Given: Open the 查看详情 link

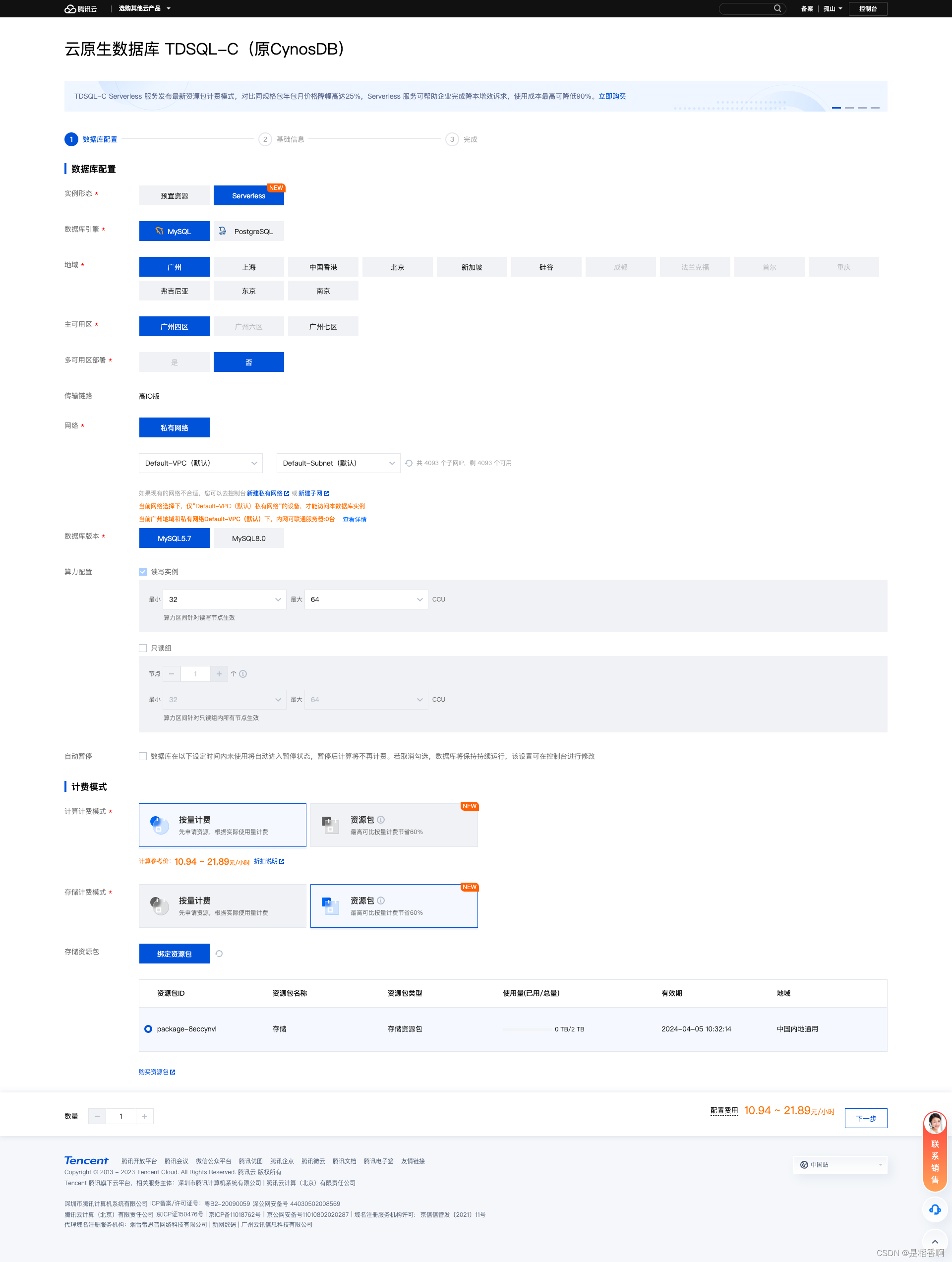Looking at the screenshot, I should pos(354,519).
